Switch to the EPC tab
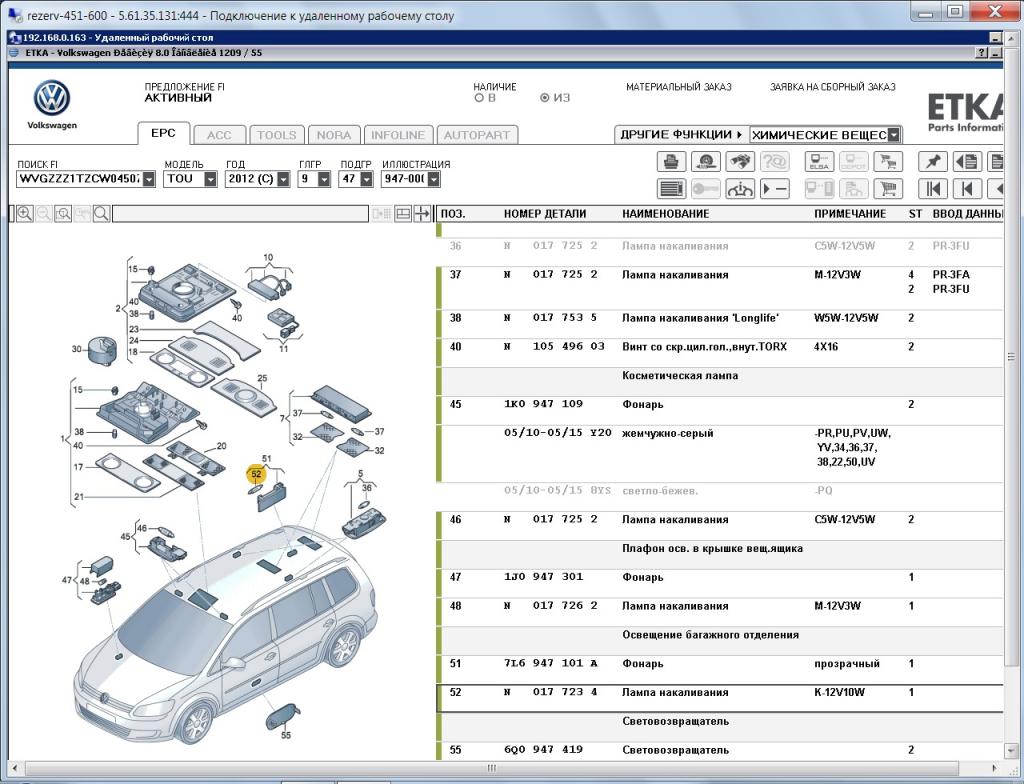The height and width of the screenshot is (784, 1024). click(x=163, y=133)
